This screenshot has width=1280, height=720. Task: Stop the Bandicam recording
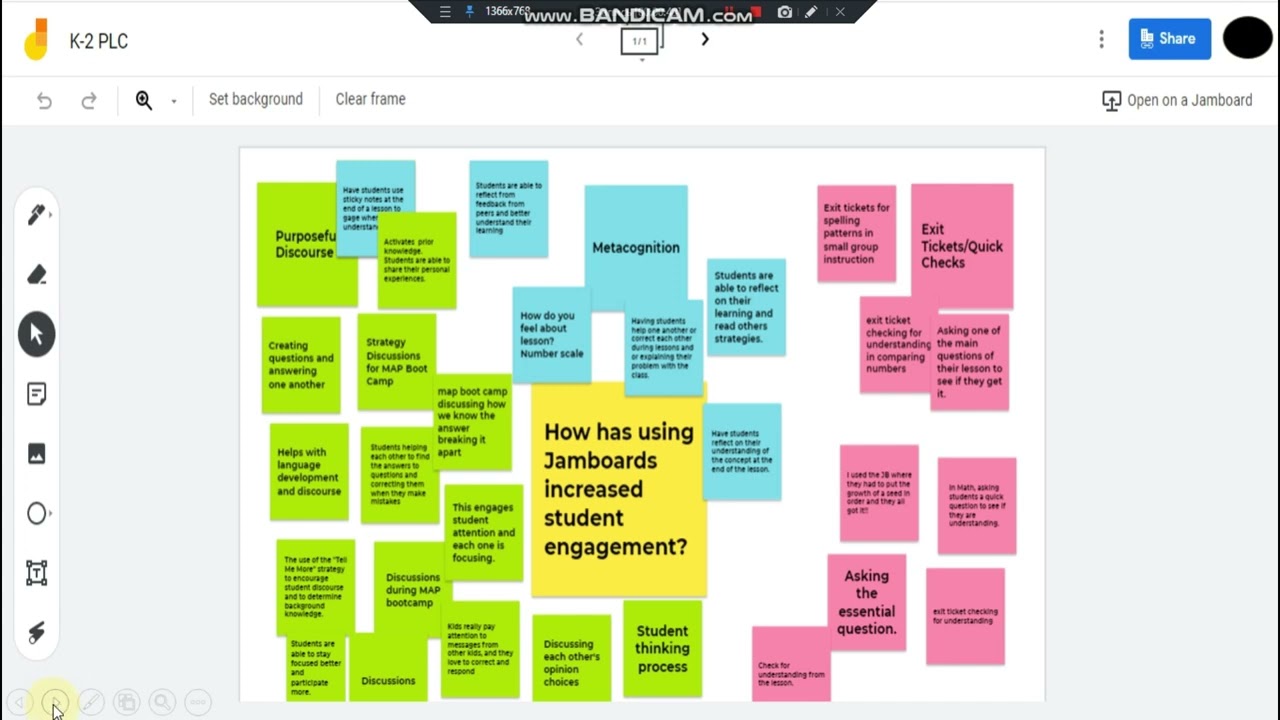click(757, 12)
